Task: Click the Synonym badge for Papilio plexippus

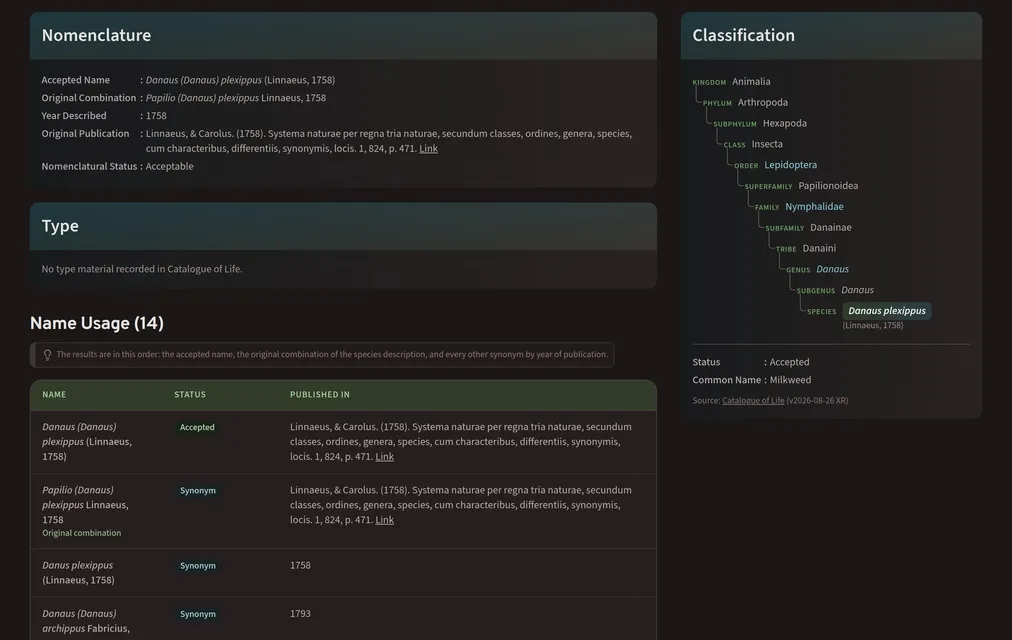Action: pos(197,490)
